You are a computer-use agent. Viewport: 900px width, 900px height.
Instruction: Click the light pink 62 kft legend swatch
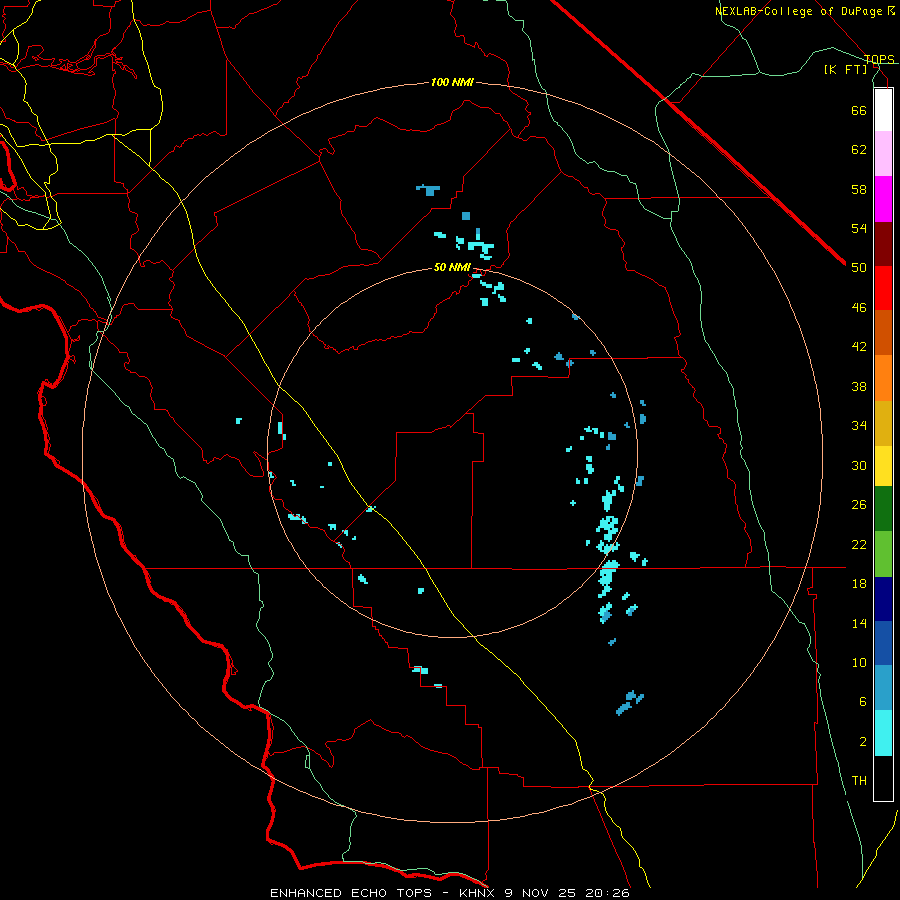point(883,154)
